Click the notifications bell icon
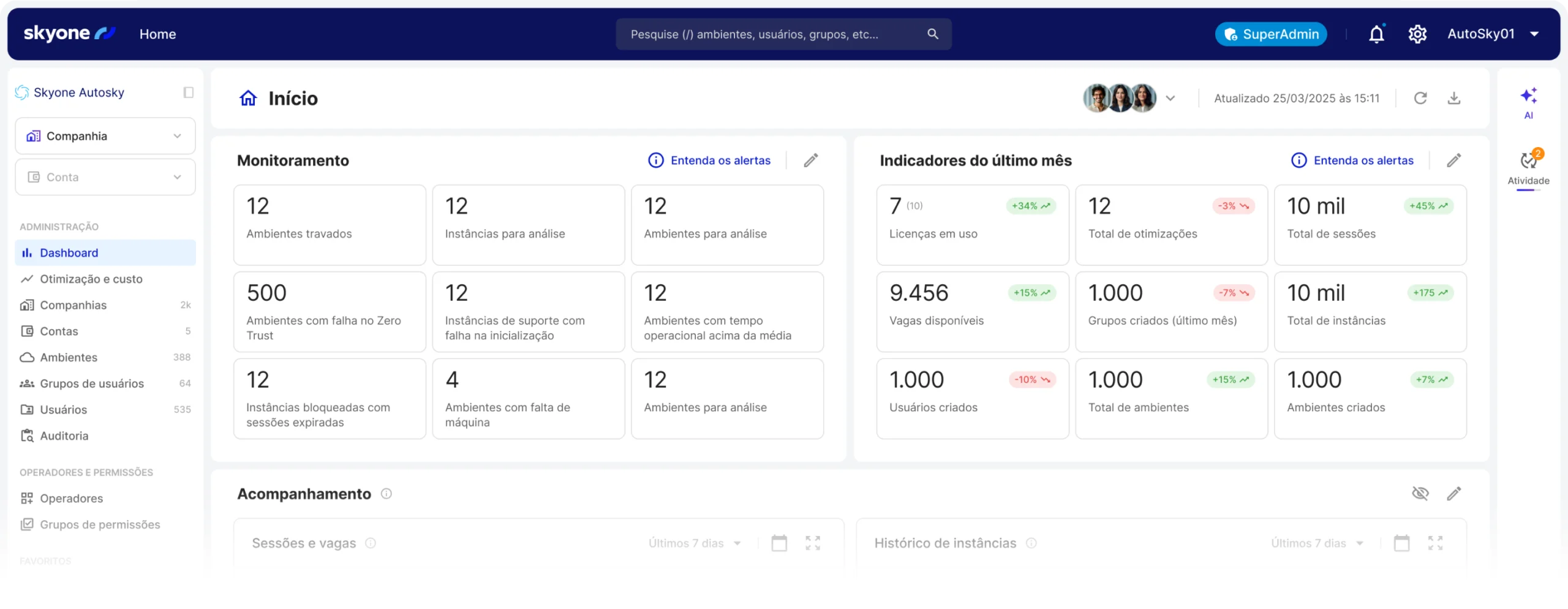1568x609 pixels. point(1376,34)
